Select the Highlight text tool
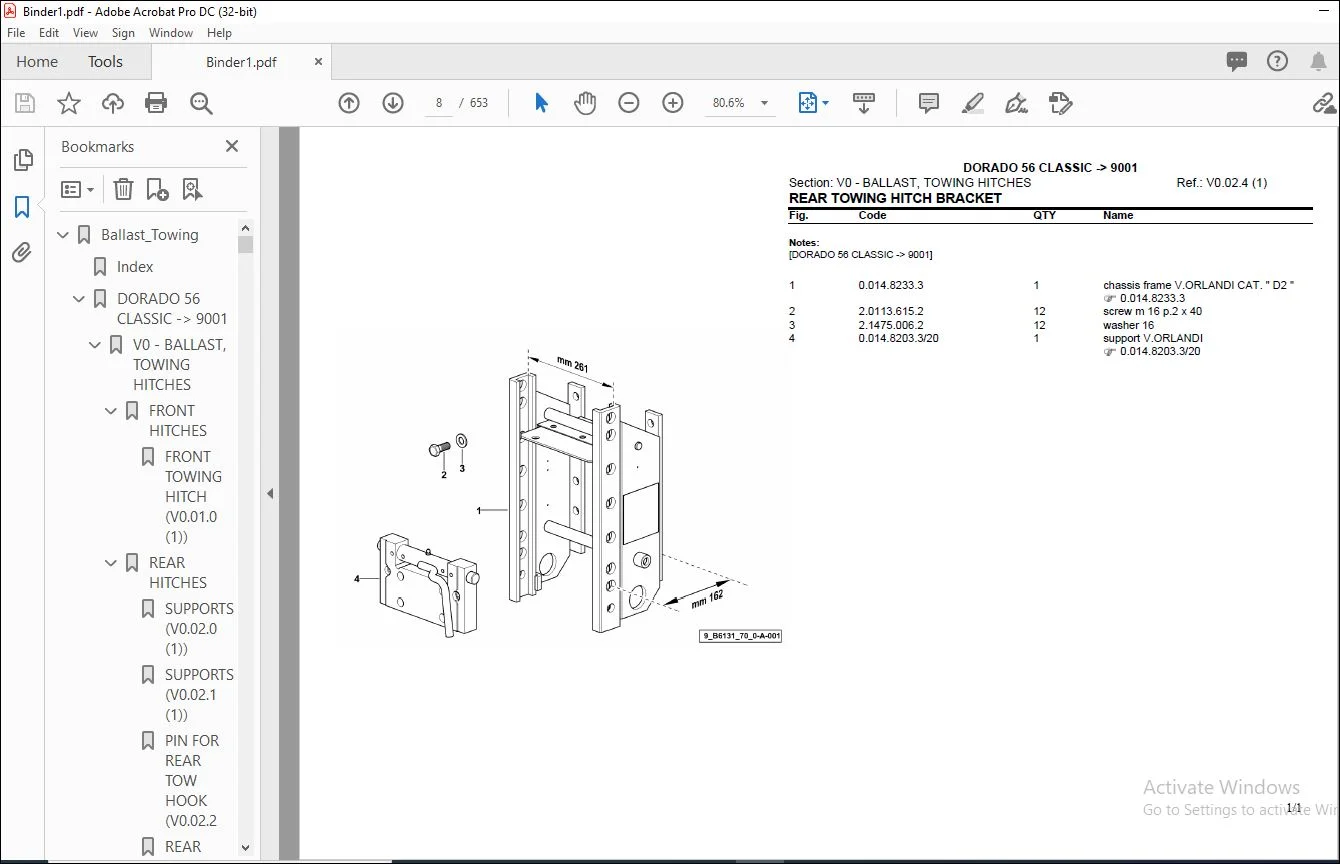 [x=973, y=103]
